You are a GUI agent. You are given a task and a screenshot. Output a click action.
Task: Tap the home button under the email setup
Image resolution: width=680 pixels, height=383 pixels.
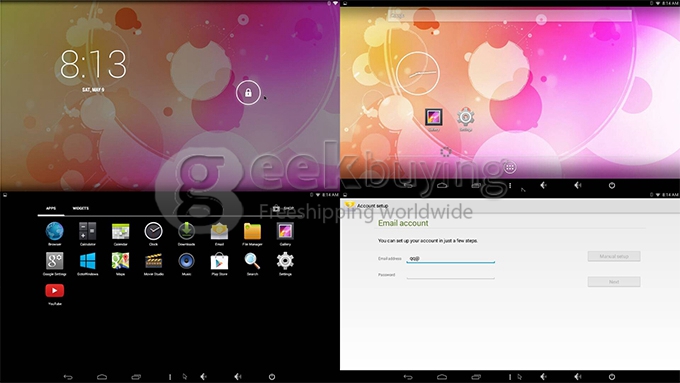[x=442, y=376]
